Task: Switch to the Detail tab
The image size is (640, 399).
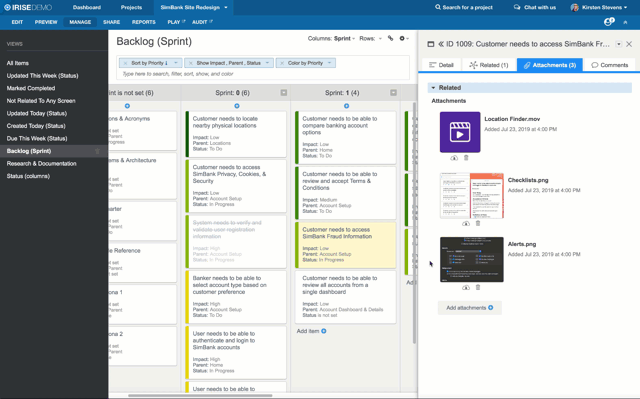Action: 442,65
